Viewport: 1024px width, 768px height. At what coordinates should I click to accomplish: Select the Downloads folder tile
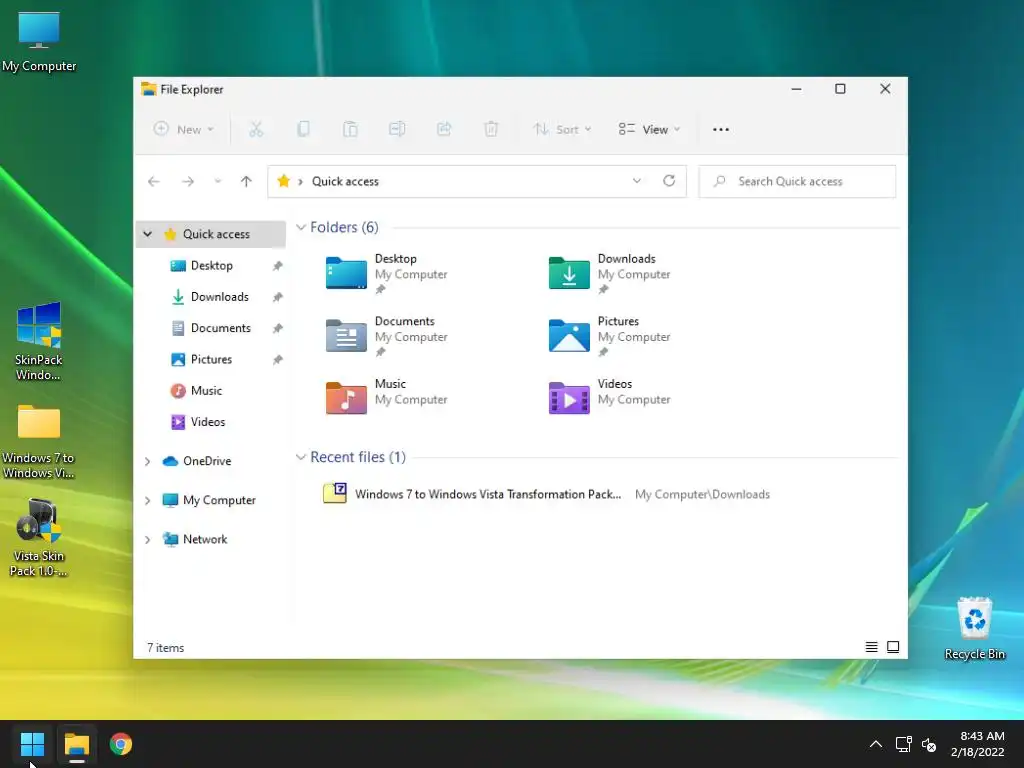pyautogui.click(x=609, y=273)
